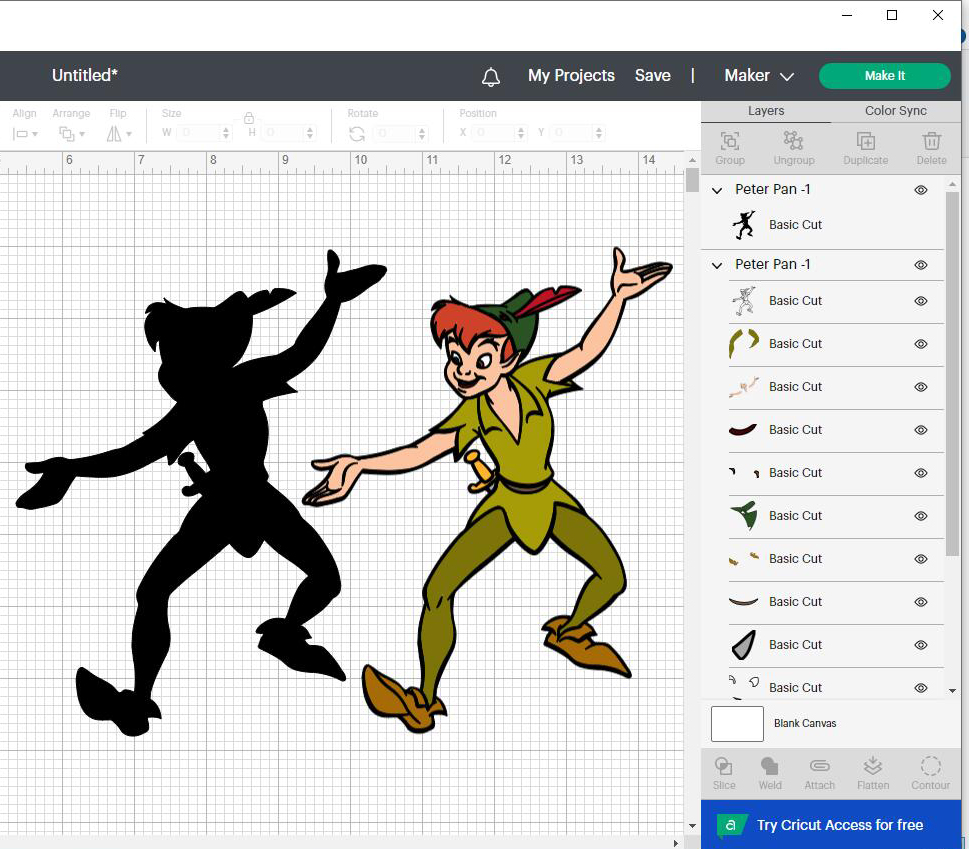Select the green hat layer thumbnail
Viewport: 969px width, 849px height.
click(744, 516)
